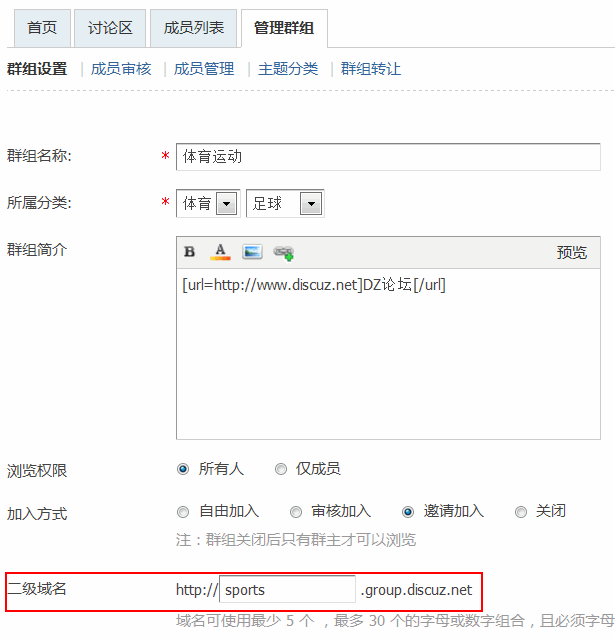Toggle bold formatting in the editor
The height and width of the screenshot is (641, 615).
[190, 252]
